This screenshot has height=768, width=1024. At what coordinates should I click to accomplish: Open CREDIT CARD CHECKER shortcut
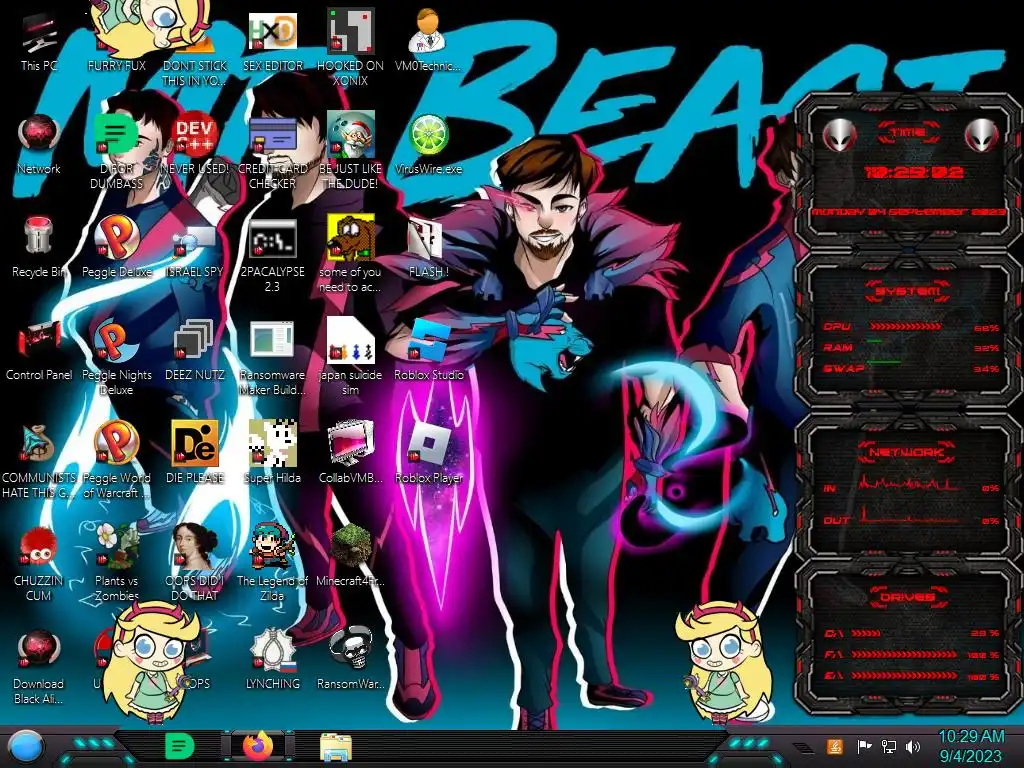(273, 152)
